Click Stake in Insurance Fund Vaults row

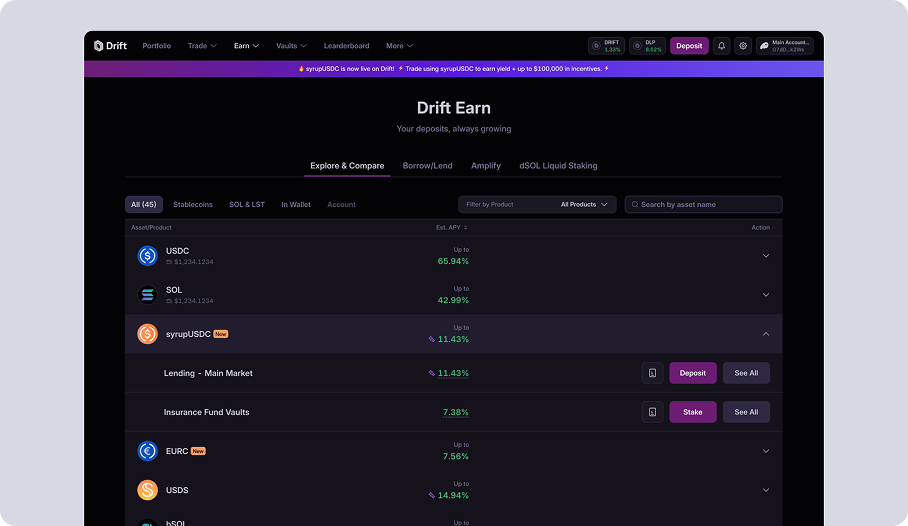click(693, 412)
